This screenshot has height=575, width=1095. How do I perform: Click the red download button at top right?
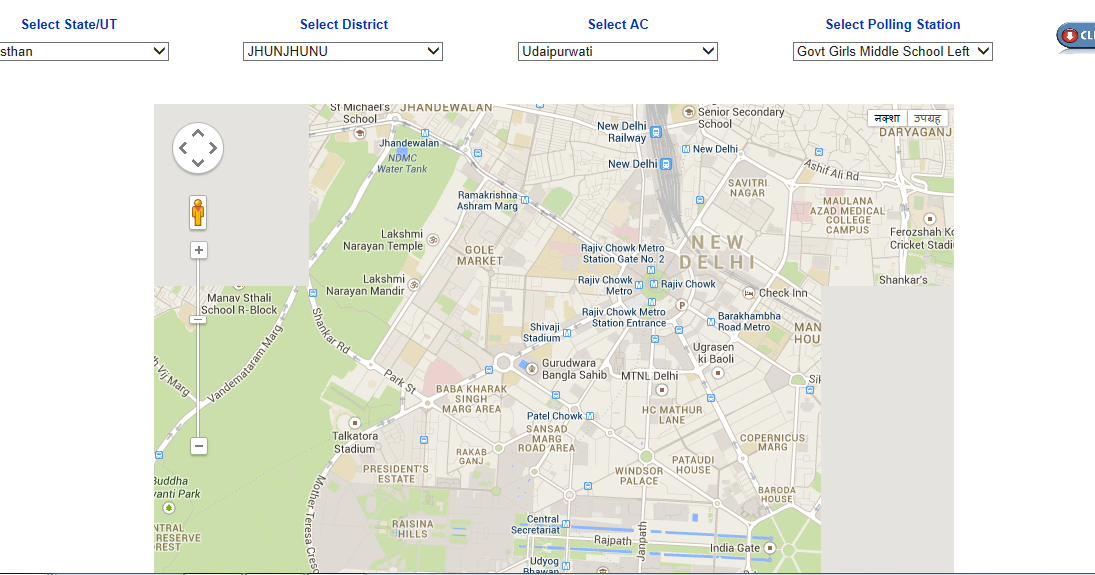1075,36
